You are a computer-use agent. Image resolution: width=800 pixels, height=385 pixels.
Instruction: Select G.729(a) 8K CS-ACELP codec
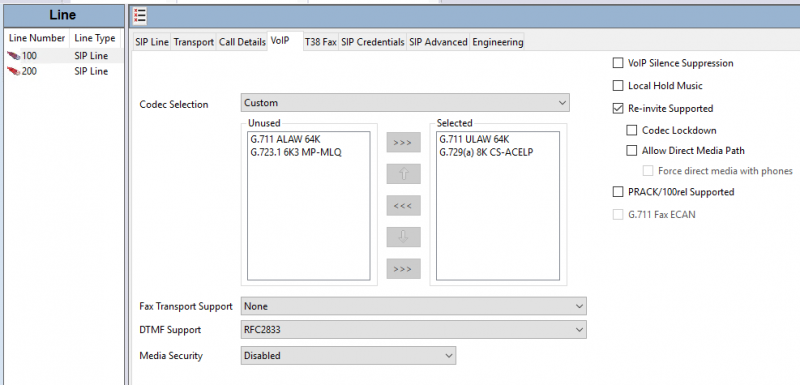pos(486,152)
